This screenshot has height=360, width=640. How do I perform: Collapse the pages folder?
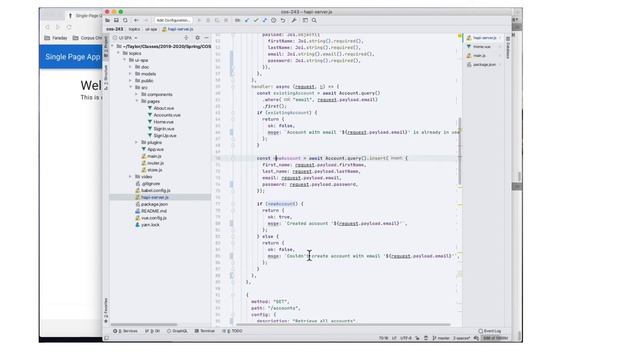click(x=137, y=102)
